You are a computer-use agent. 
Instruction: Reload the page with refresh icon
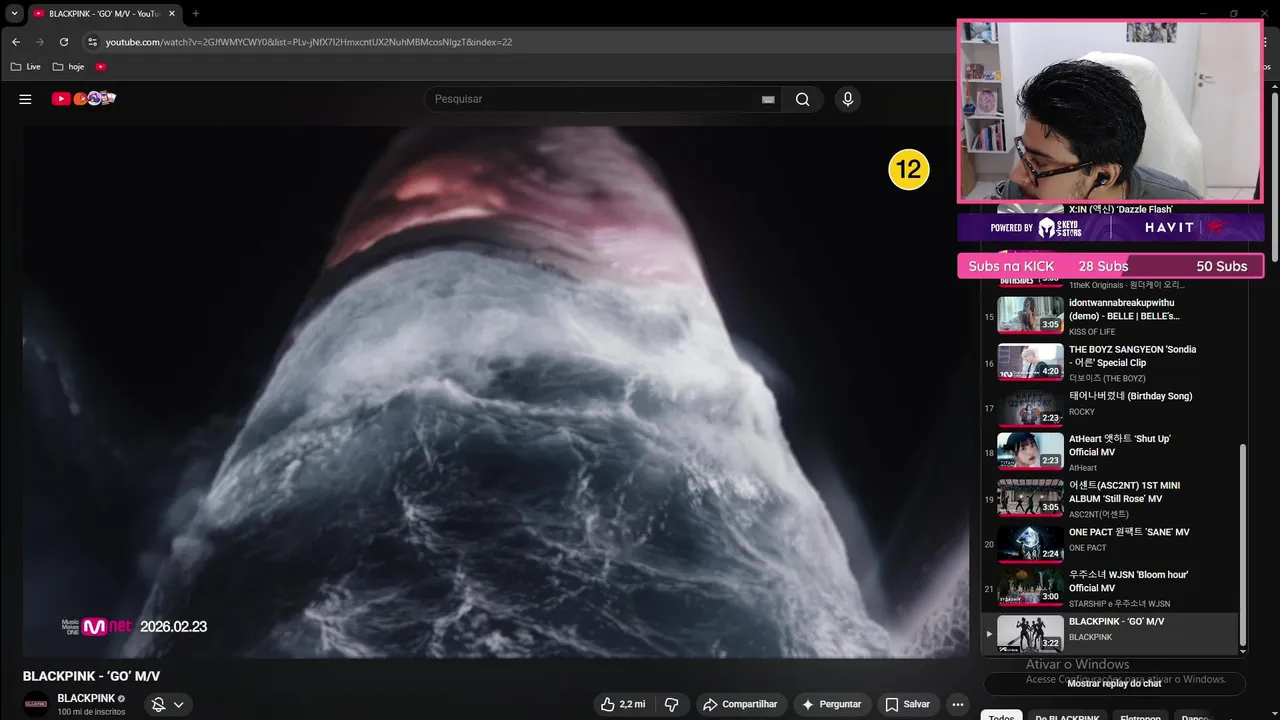click(x=64, y=42)
